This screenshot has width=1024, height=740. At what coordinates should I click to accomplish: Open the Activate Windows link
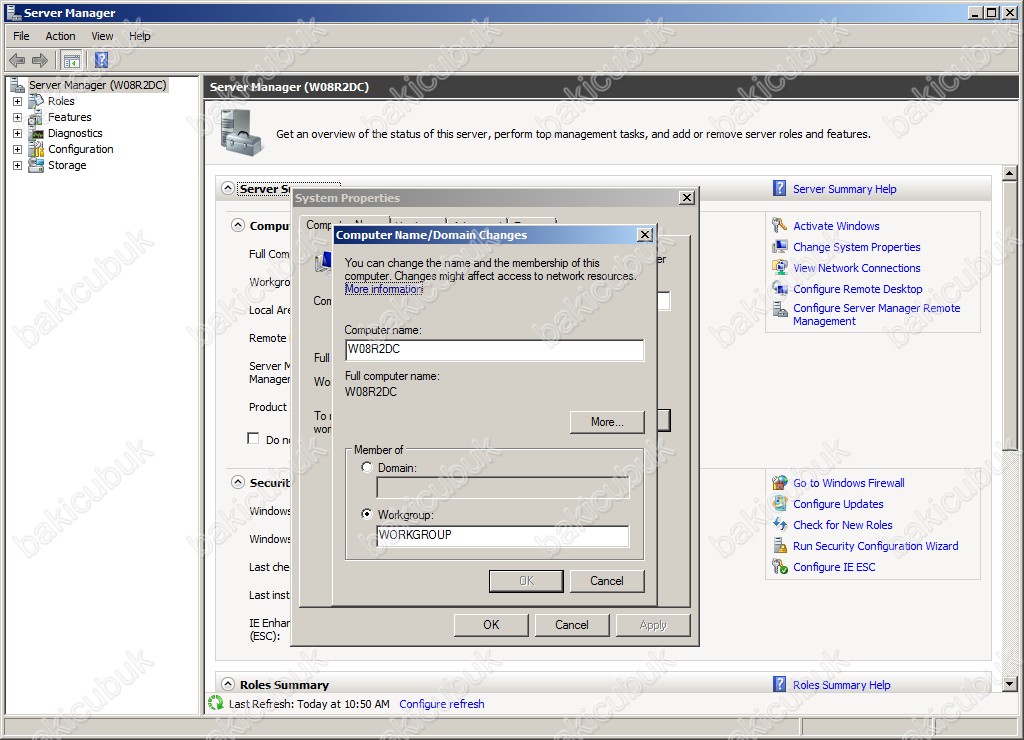836,226
